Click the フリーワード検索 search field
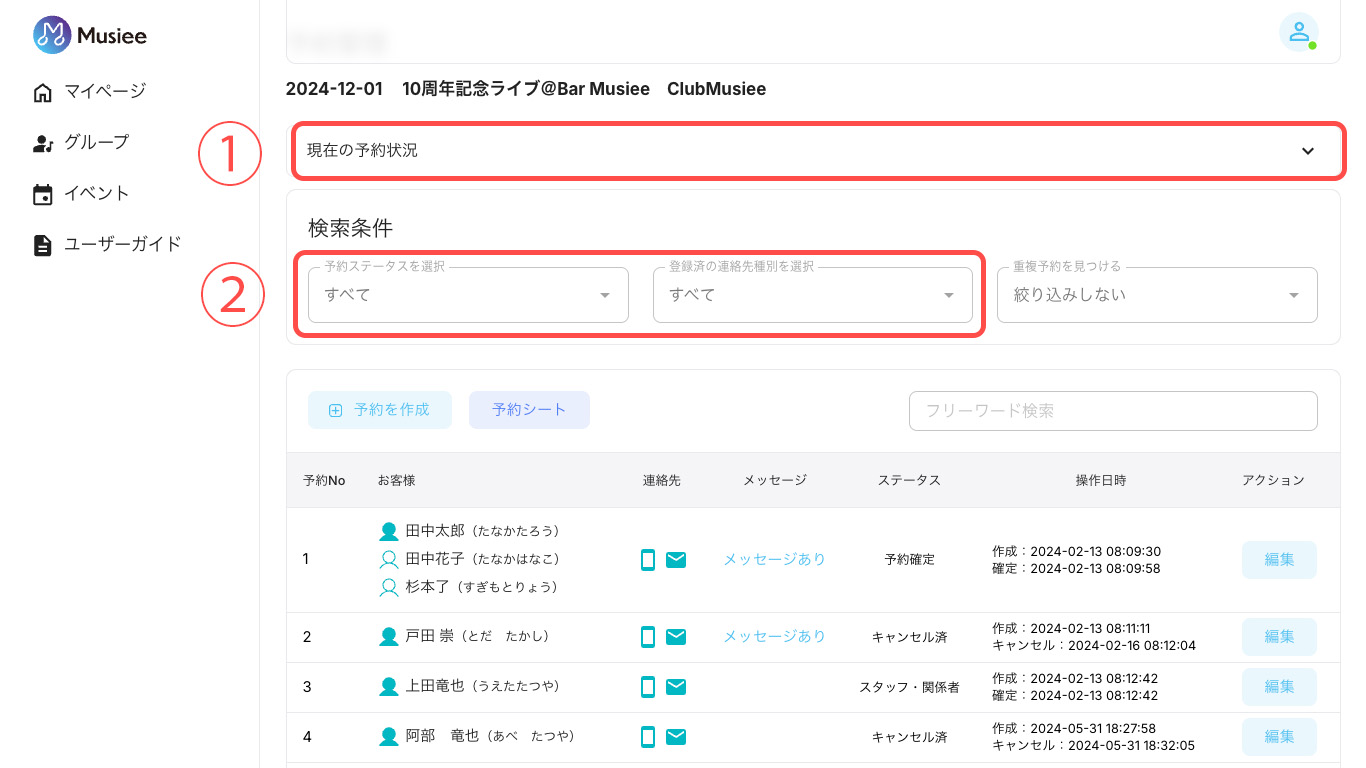The width and height of the screenshot is (1366, 768). coord(1112,411)
